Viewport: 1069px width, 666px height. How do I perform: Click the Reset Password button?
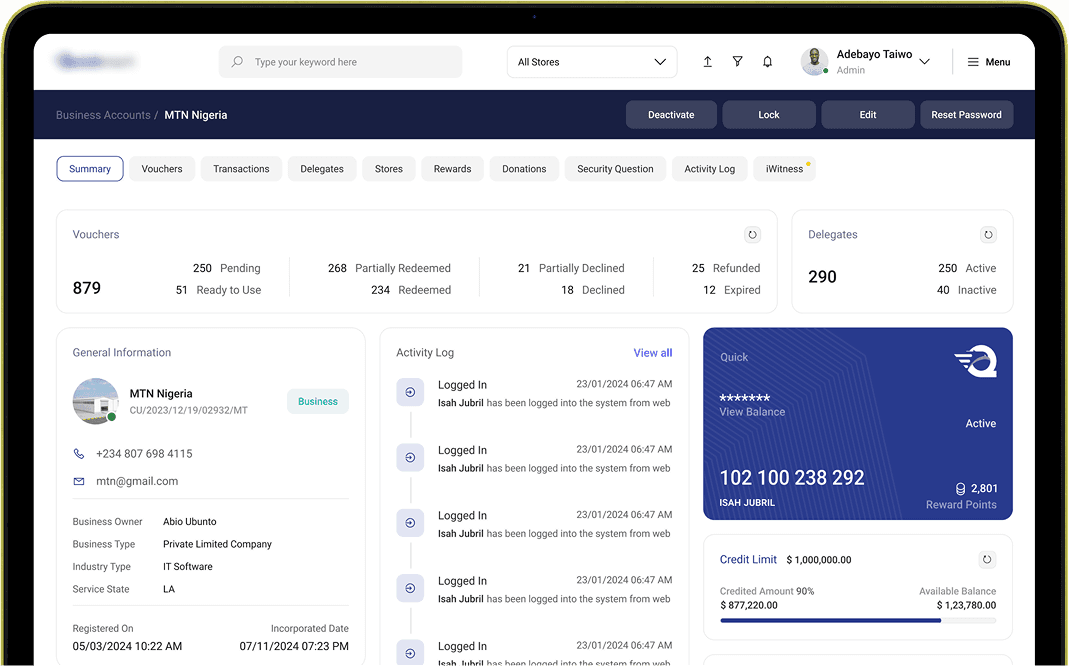[x=967, y=115]
